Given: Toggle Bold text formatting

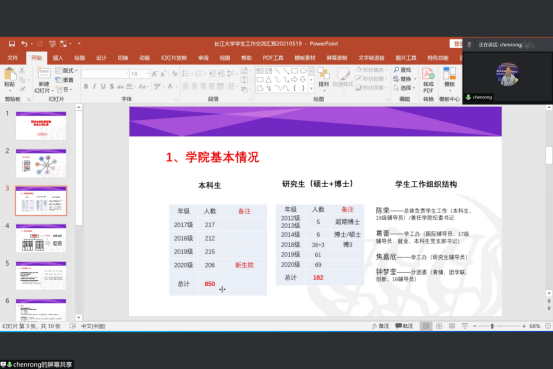Looking at the screenshot, I should 86,86.
